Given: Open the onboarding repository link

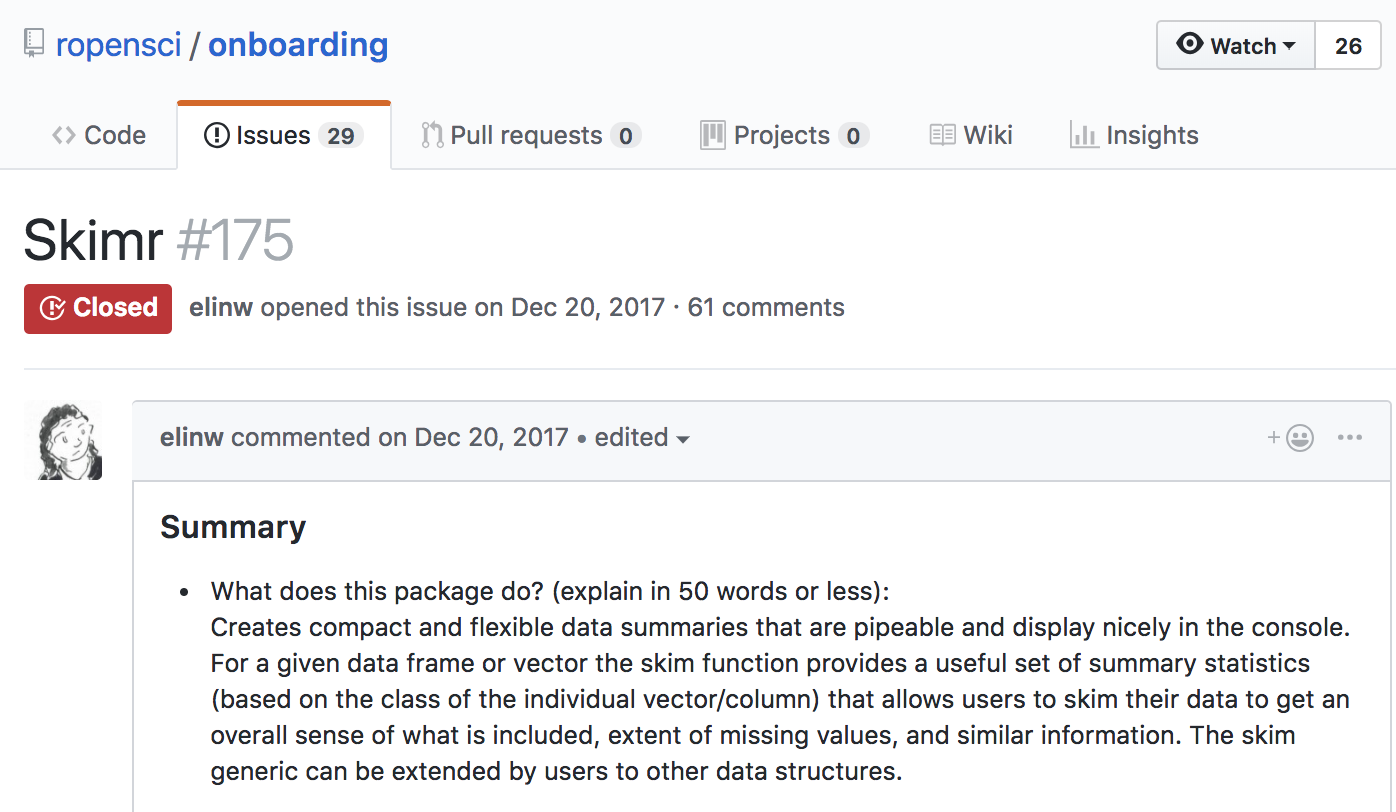Looking at the screenshot, I should (x=298, y=45).
